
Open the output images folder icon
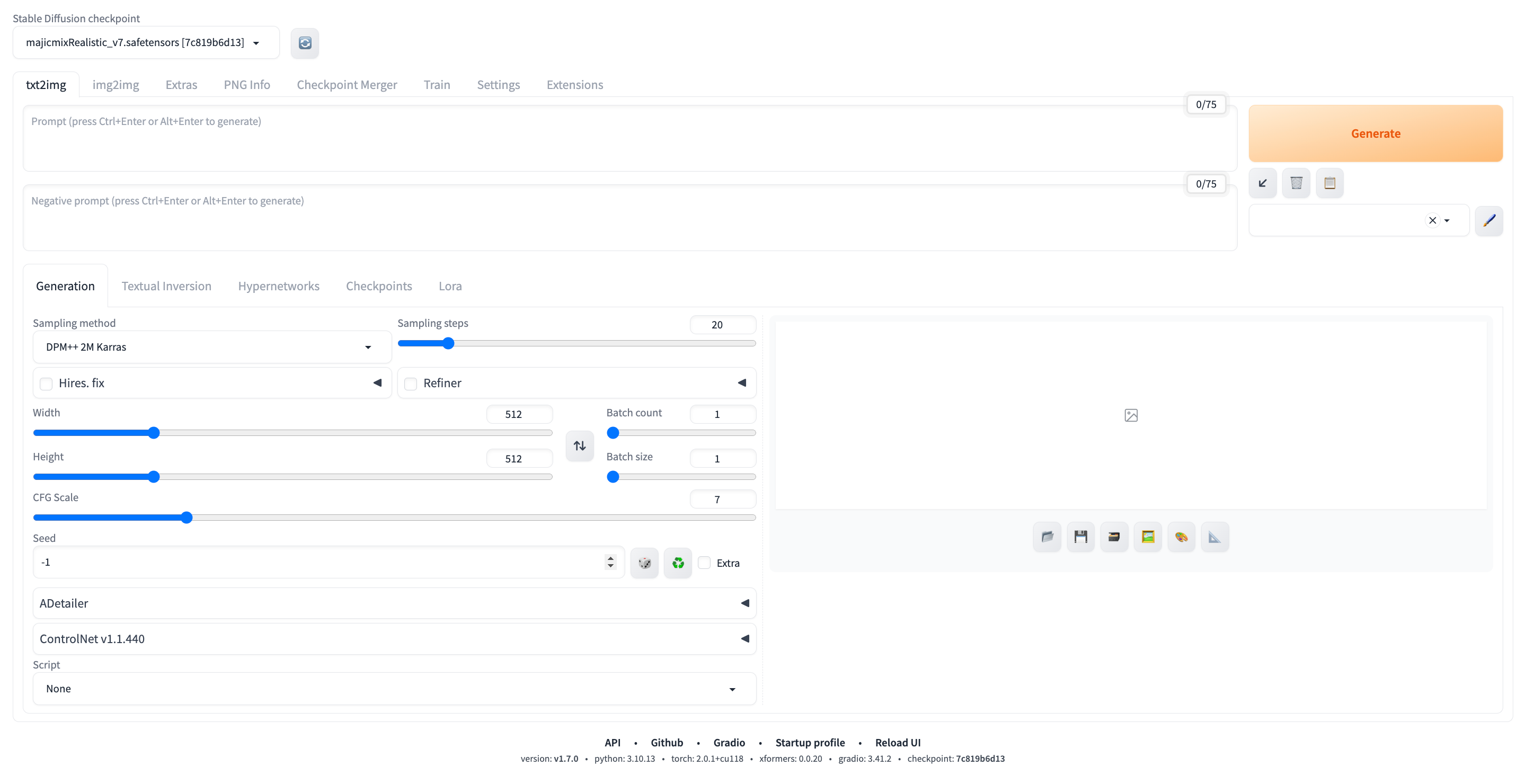(1047, 537)
